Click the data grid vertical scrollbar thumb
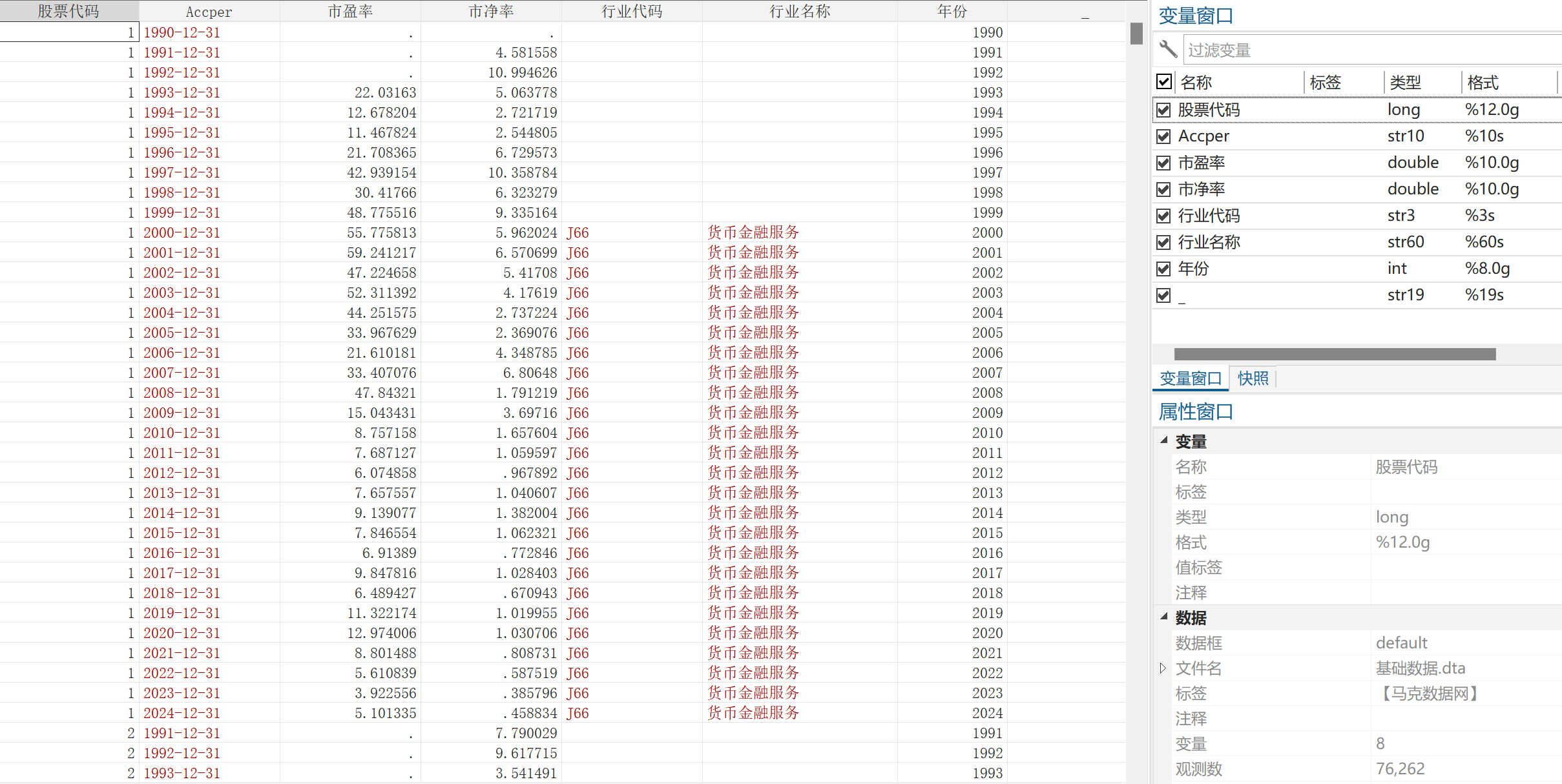The height and width of the screenshot is (784, 1562). click(1136, 34)
